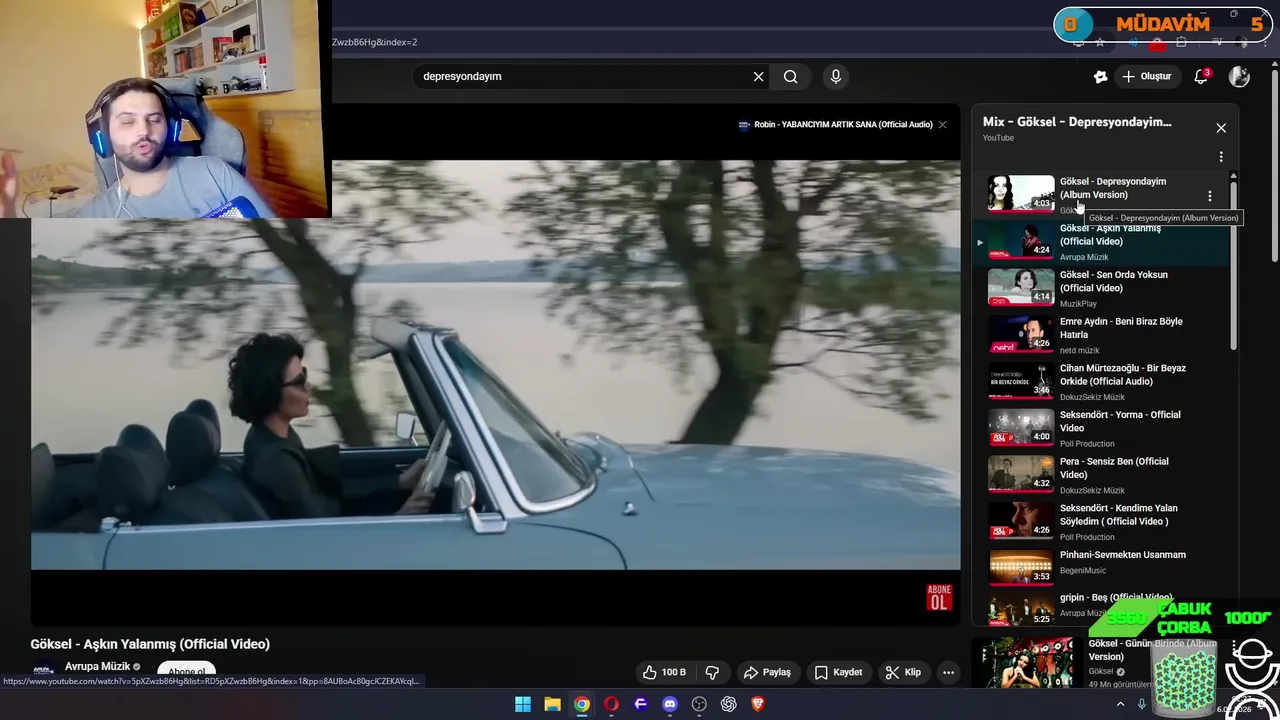This screenshot has width=1280, height=720.
Task: Play the gripin - Beş thumbnail
Action: pyautogui.click(x=1020, y=607)
